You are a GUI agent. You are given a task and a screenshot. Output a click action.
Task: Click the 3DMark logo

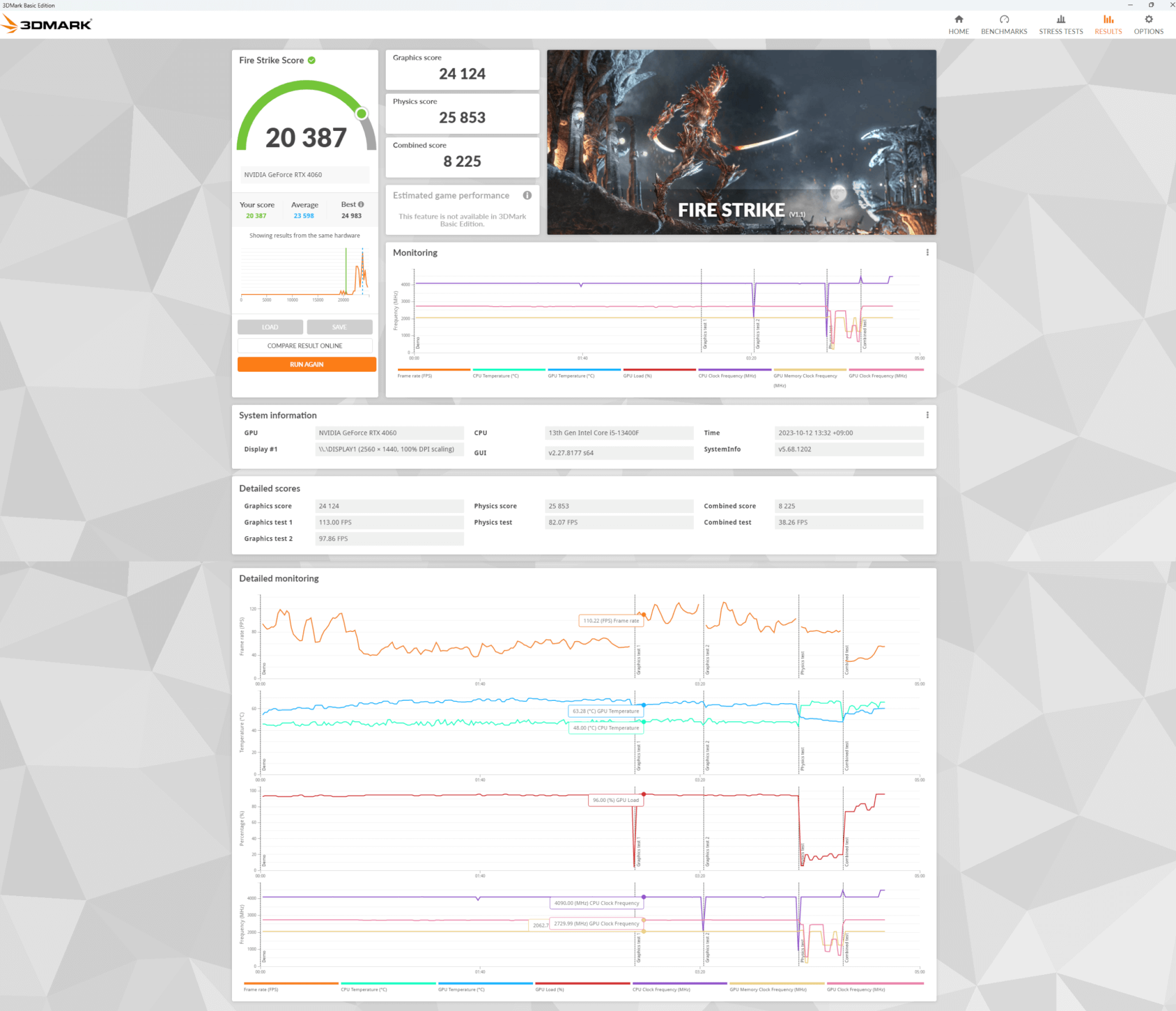[47, 24]
